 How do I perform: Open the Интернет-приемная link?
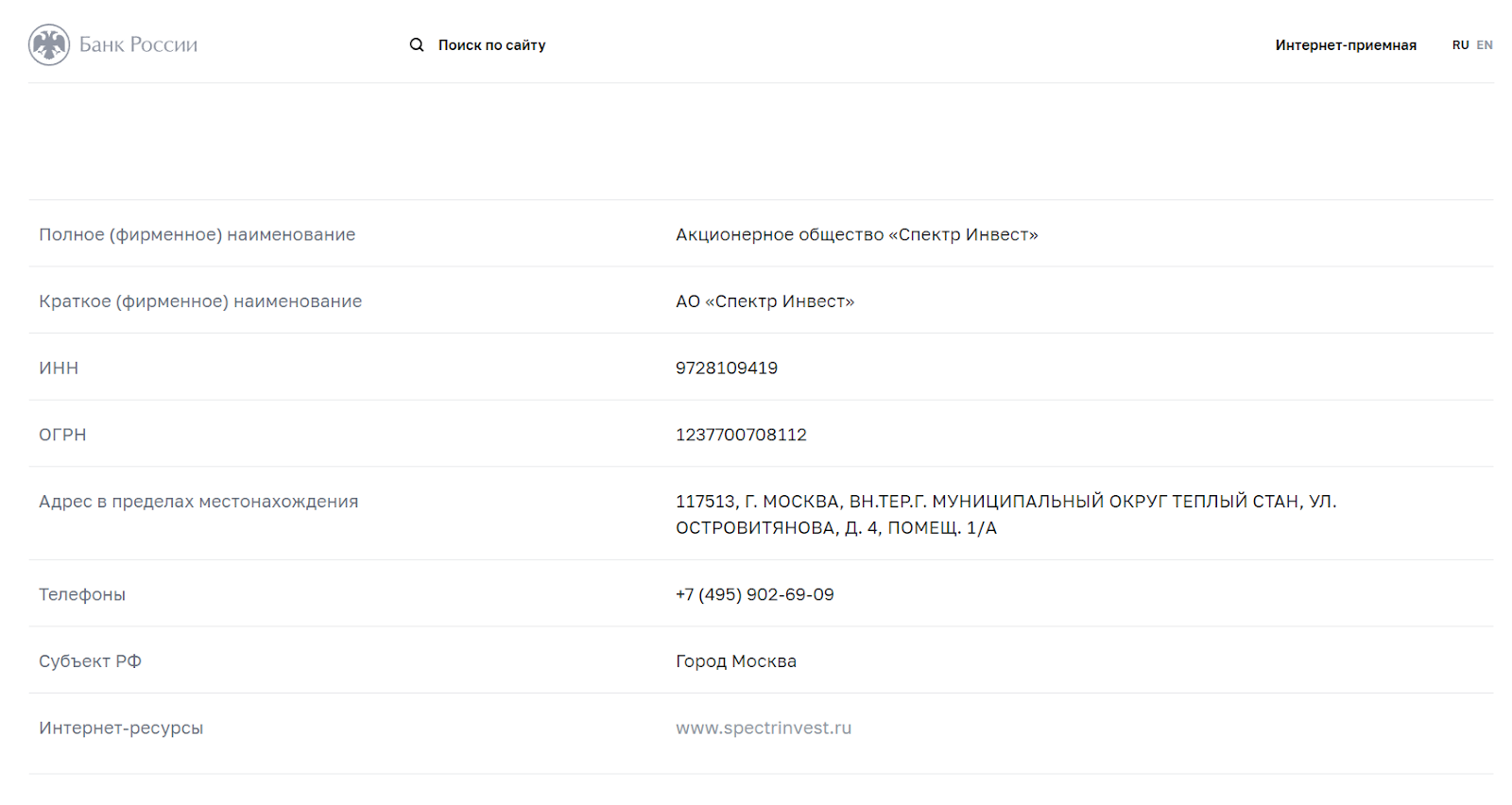click(1346, 45)
